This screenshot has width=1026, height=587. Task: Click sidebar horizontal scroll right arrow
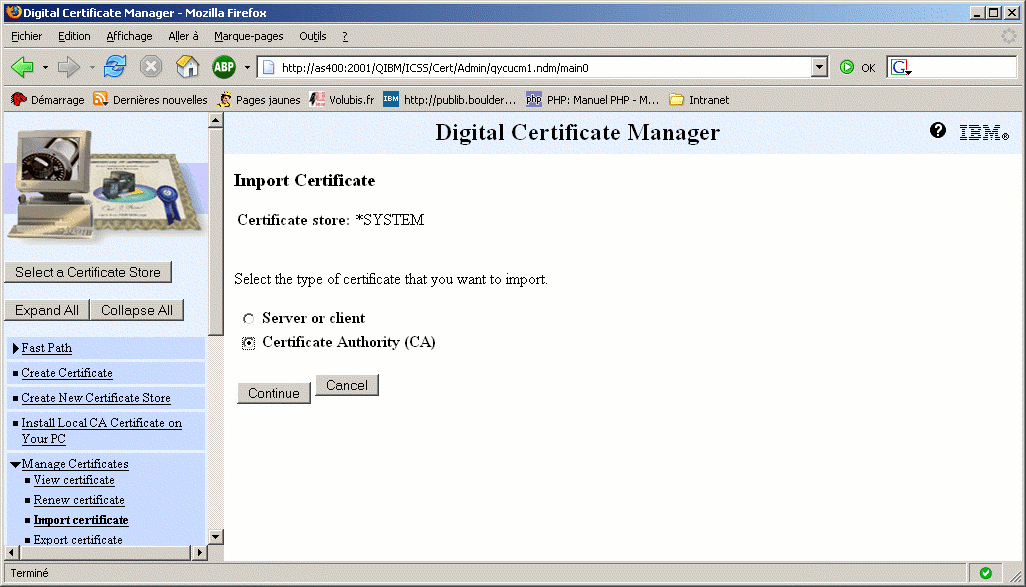pyautogui.click(x=200, y=553)
